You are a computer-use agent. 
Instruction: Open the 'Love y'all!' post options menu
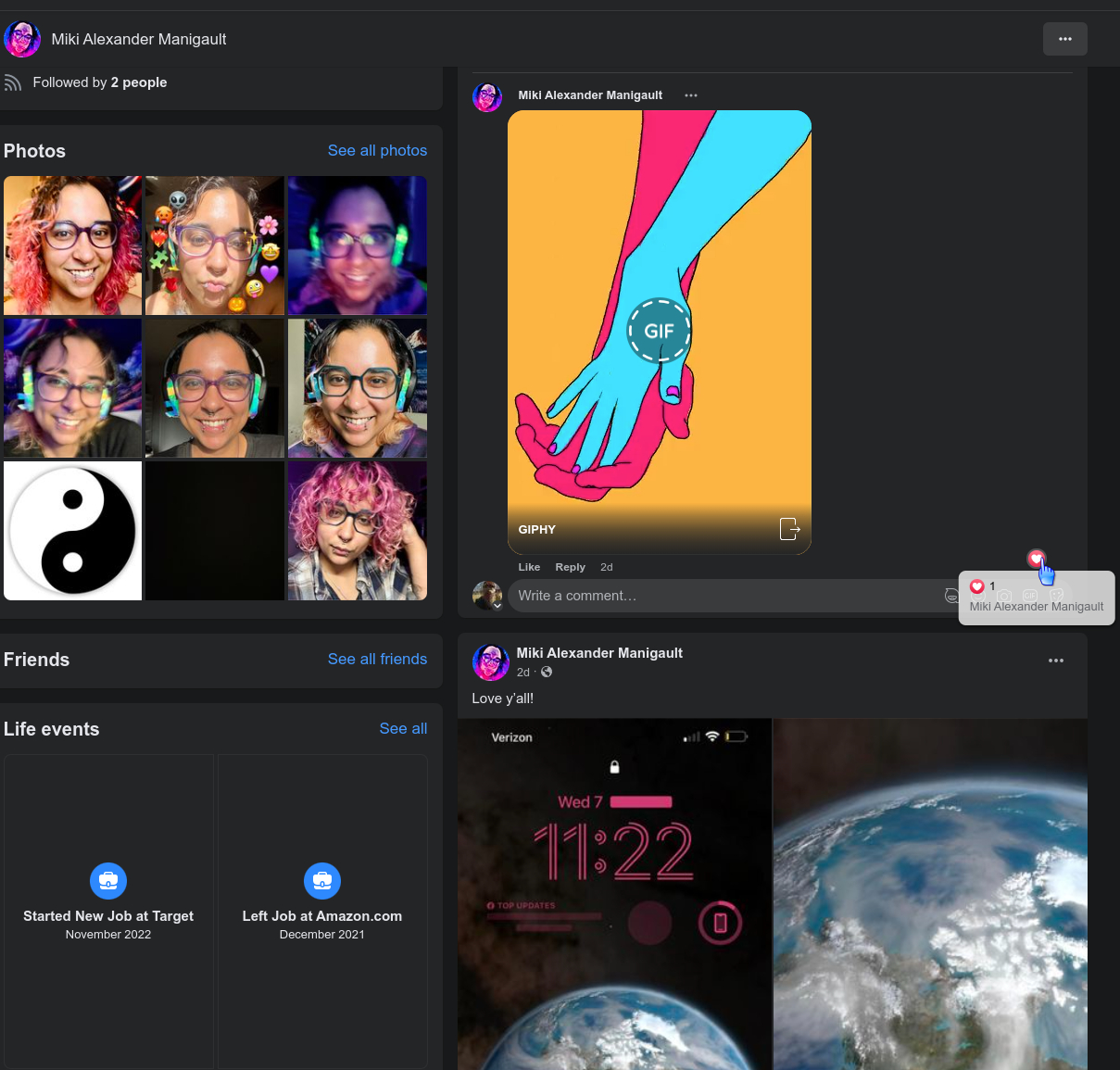tap(1055, 661)
